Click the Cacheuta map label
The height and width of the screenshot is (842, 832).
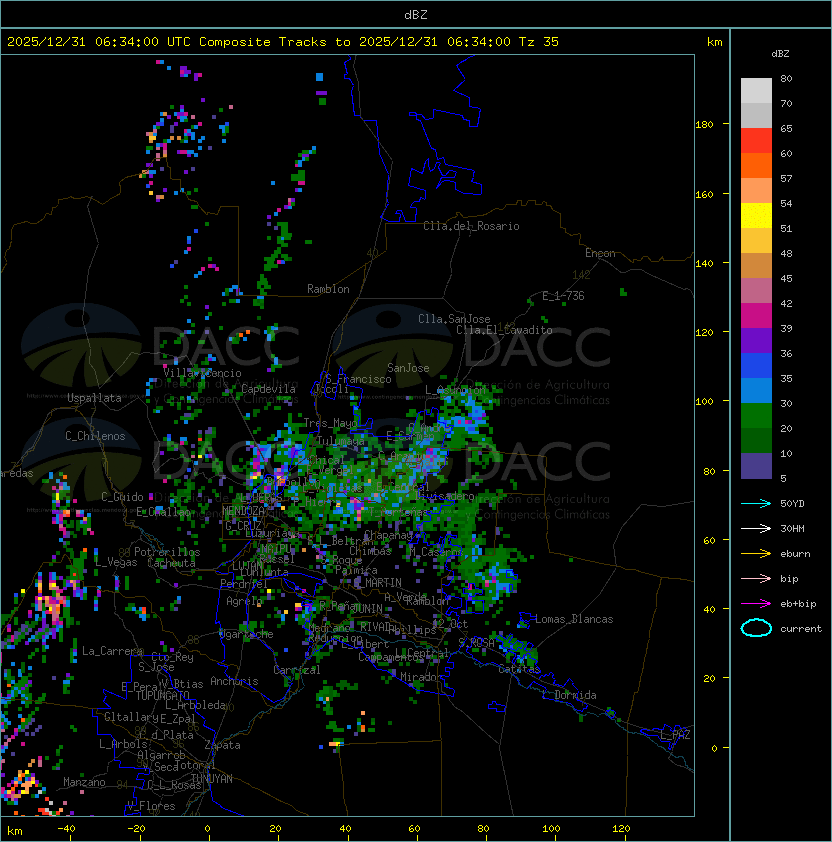coord(171,563)
